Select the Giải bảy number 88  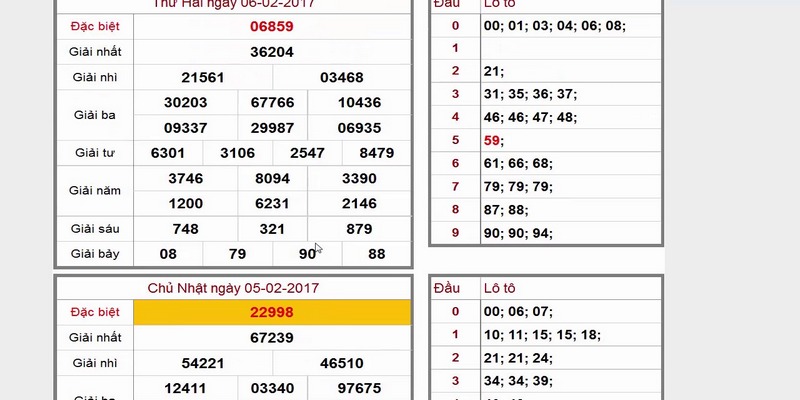(x=376, y=254)
